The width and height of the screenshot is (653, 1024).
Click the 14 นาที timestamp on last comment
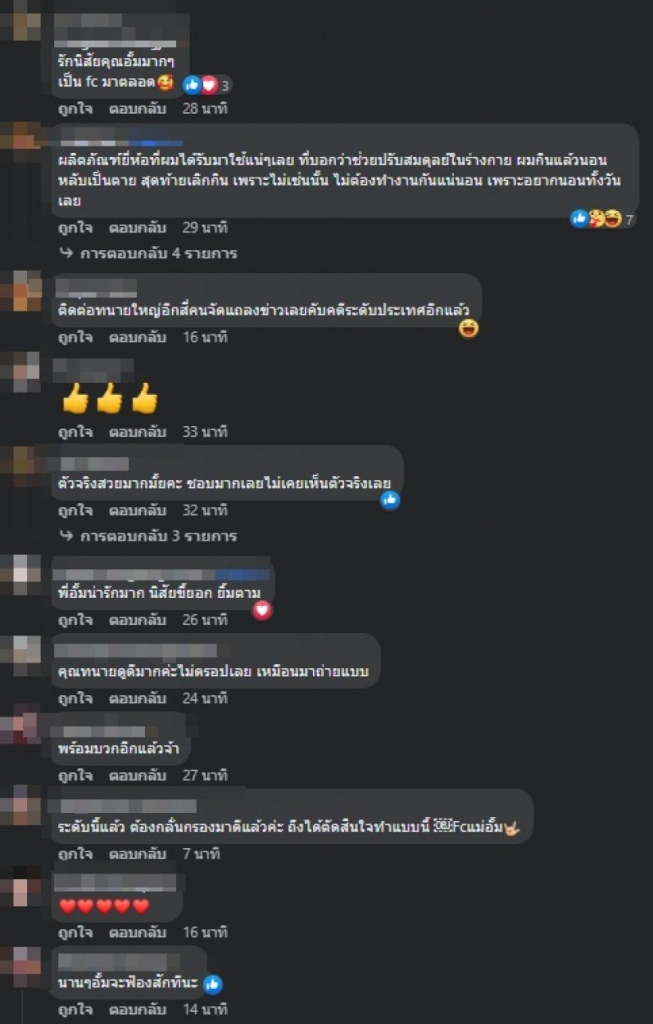pos(205,1010)
